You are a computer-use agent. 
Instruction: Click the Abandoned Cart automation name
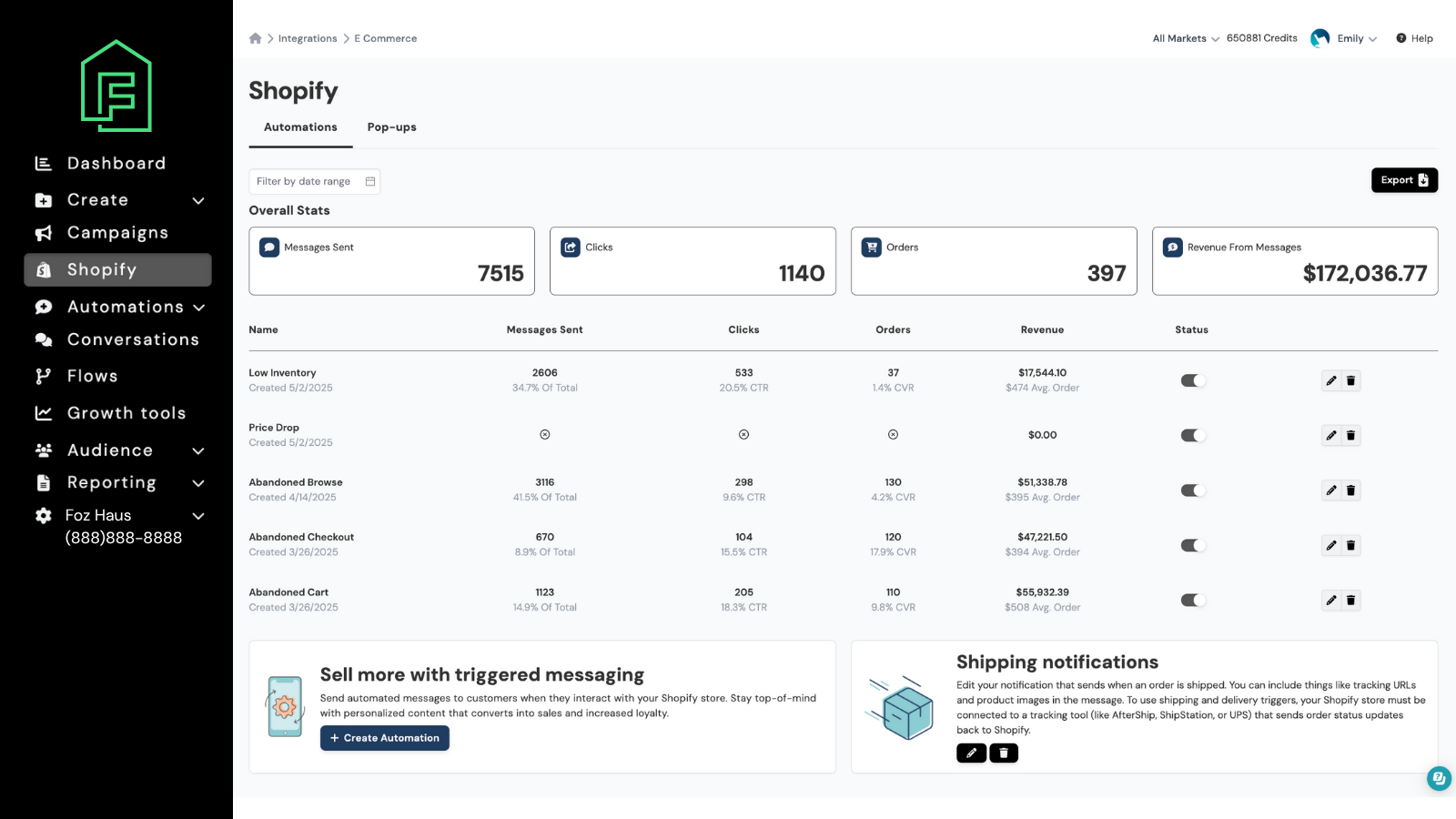pyautogui.click(x=289, y=592)
